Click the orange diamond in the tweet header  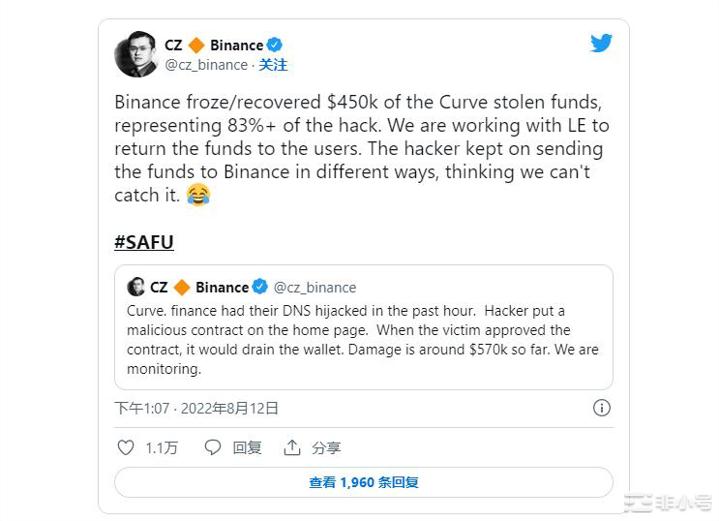coord(196,45)
